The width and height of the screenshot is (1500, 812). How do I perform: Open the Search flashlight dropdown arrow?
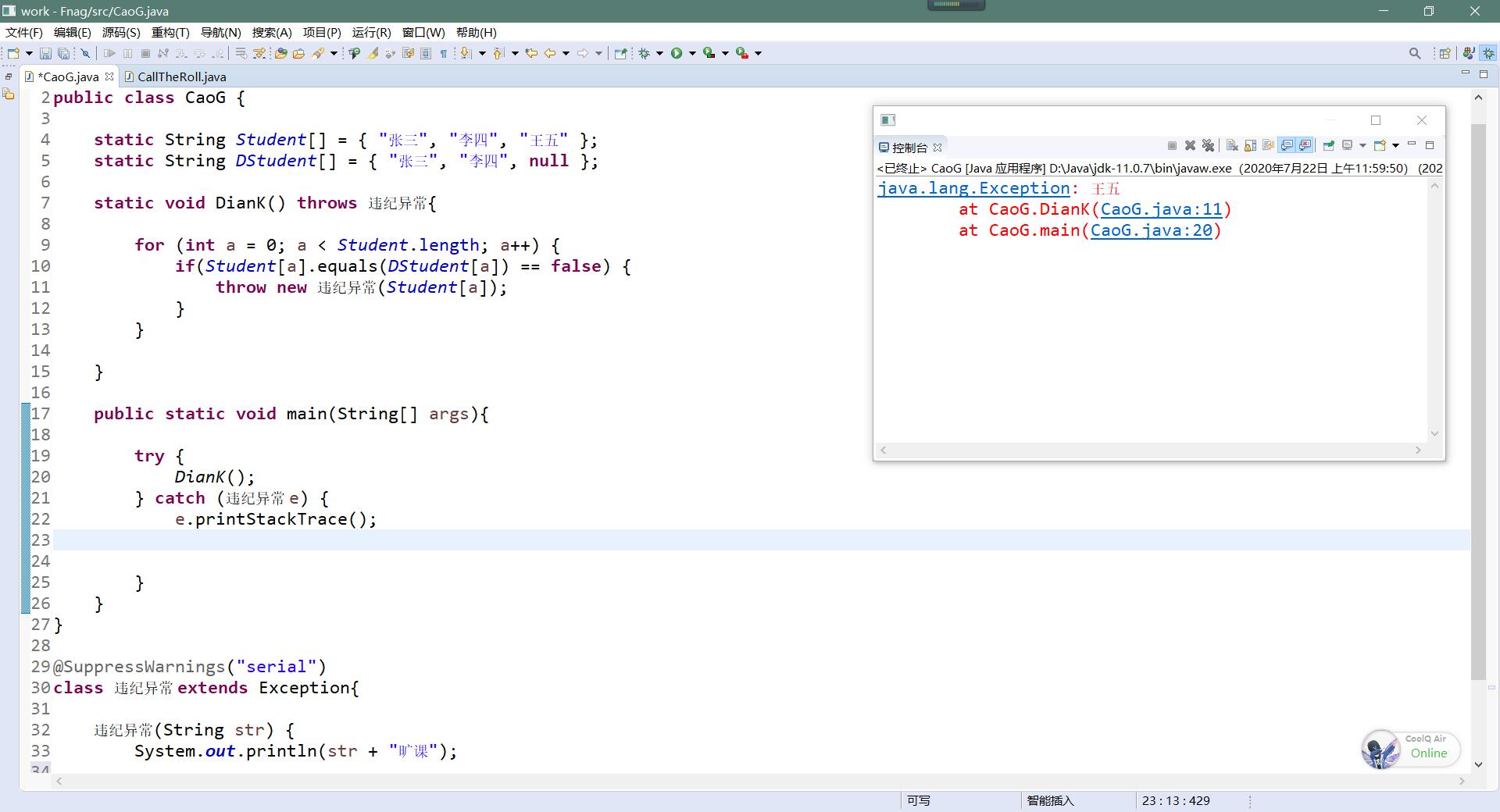click(334, 53)
